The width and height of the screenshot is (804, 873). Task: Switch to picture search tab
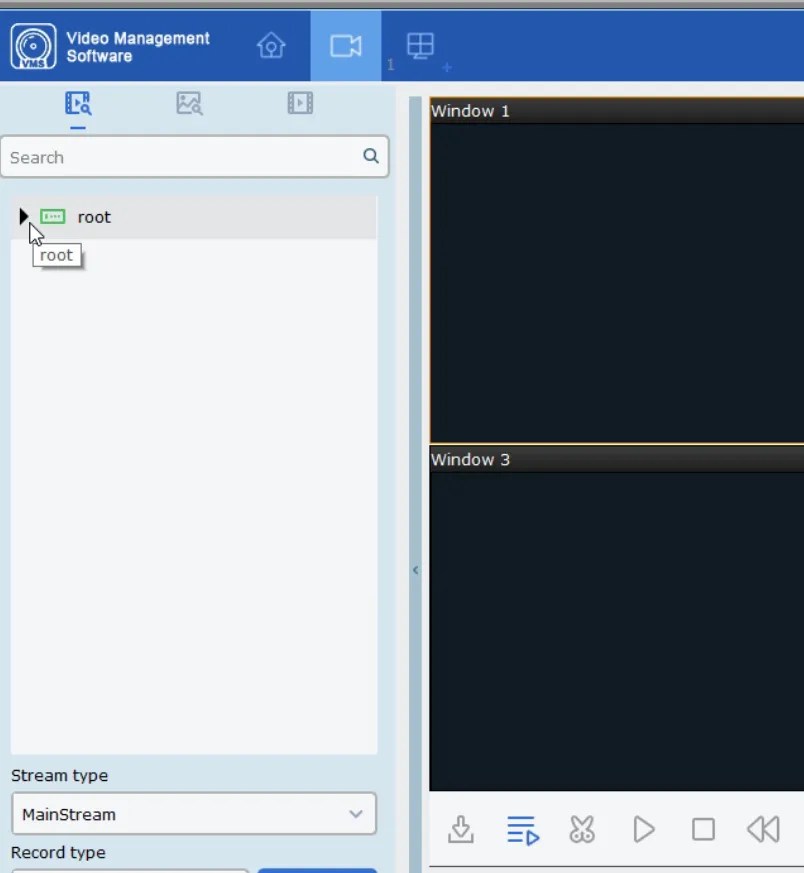pos(189,103)
